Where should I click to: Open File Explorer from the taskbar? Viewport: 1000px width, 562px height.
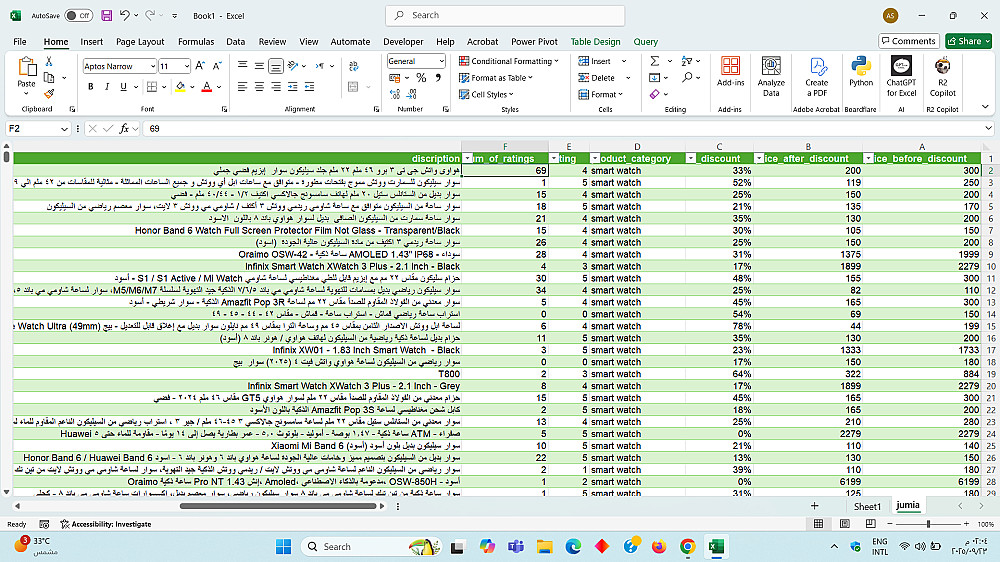pyautogui.click(x=544, y=547)
